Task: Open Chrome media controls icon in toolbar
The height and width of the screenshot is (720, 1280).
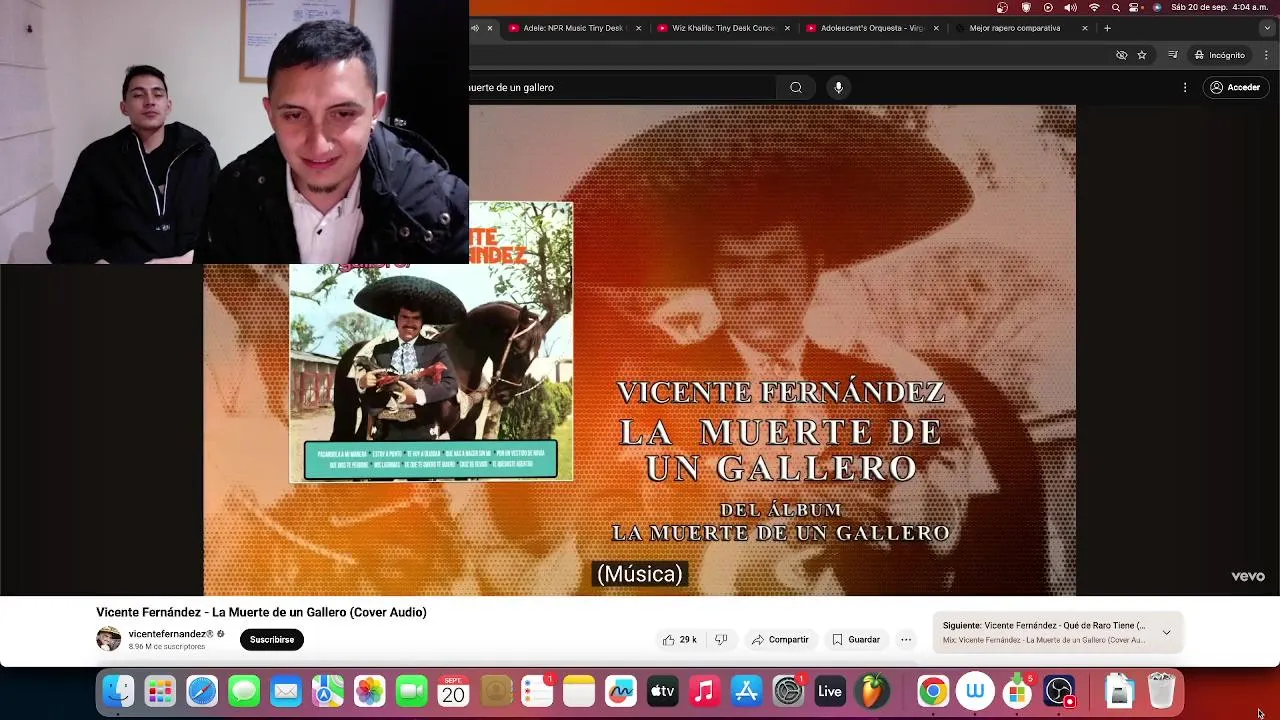Action: (1172, 55)
